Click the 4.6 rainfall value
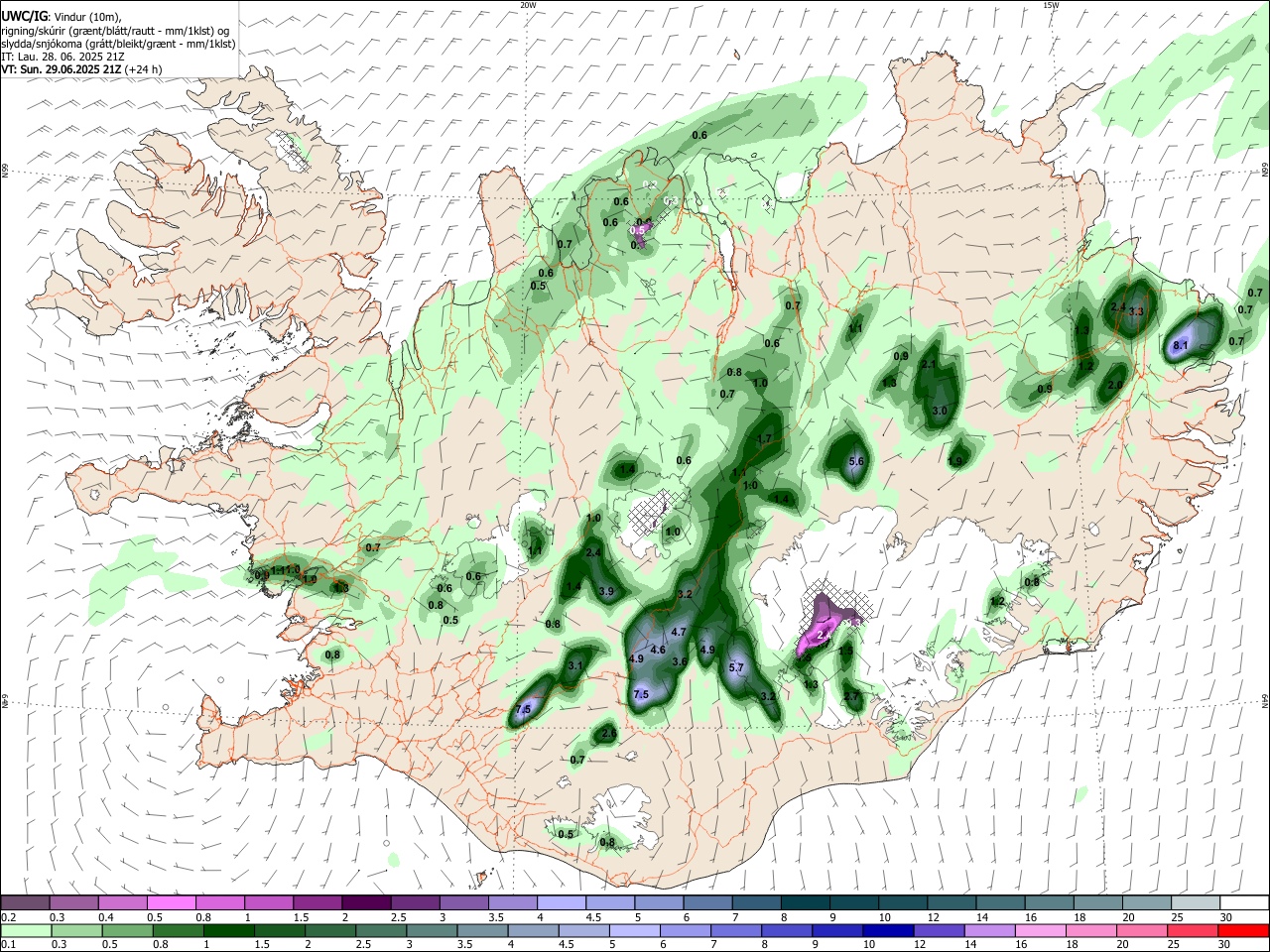 (658, 651)
